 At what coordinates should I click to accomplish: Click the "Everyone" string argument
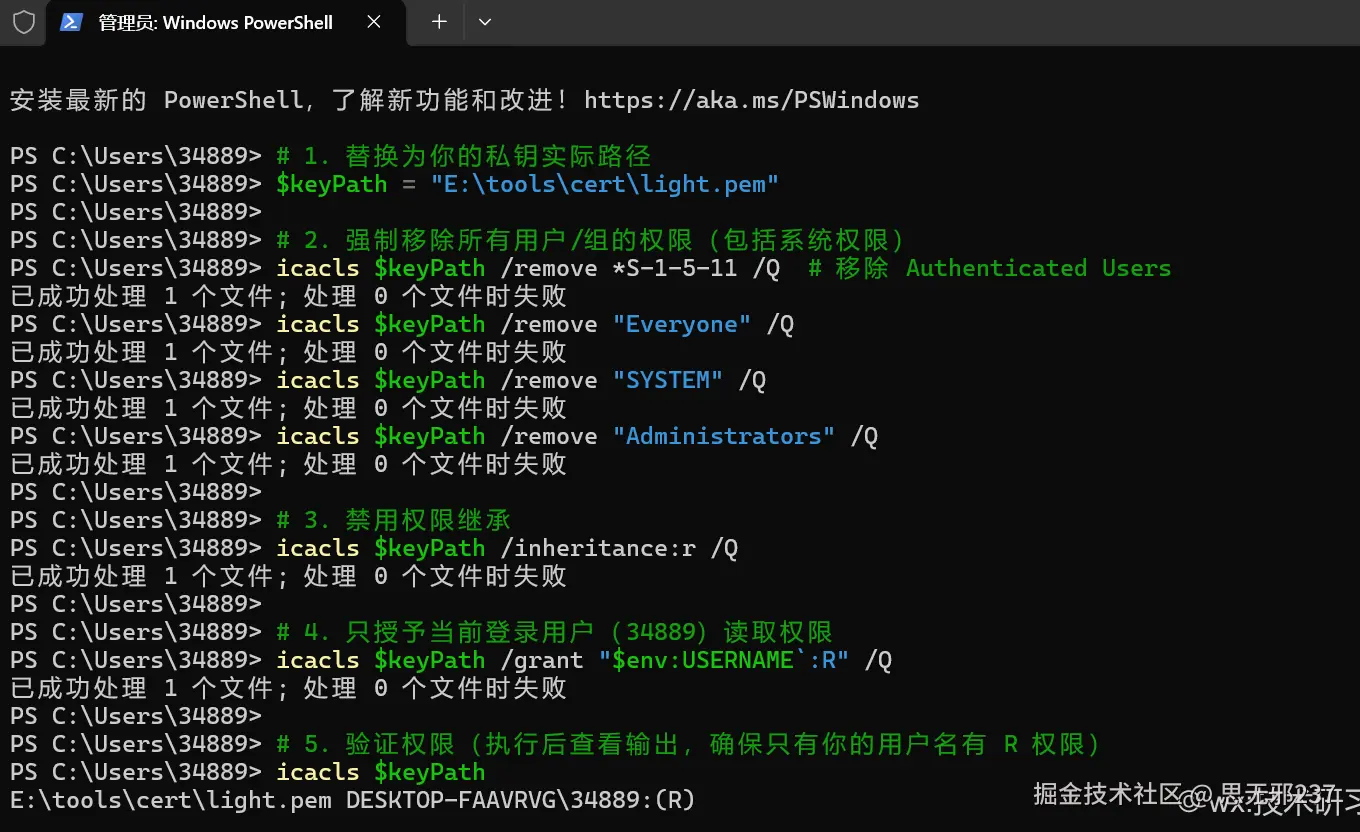[x=681, y=323]
